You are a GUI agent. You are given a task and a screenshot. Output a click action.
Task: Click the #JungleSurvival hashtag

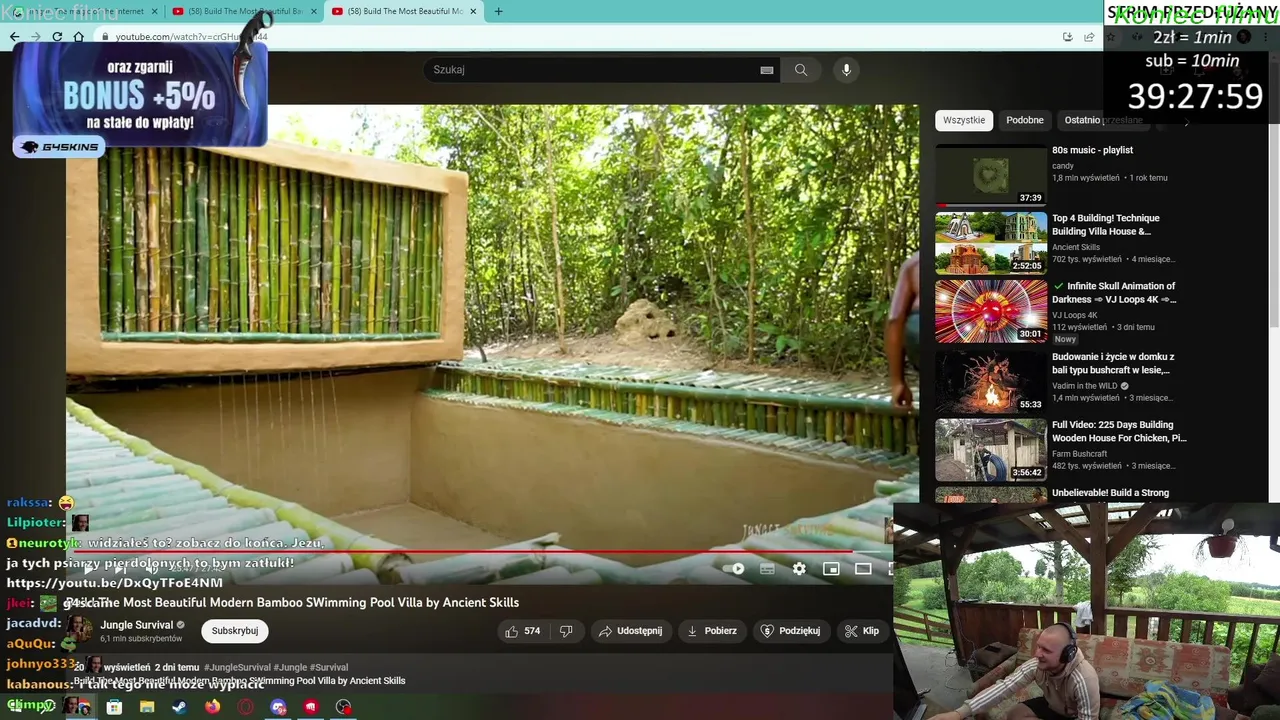[238, 667]
